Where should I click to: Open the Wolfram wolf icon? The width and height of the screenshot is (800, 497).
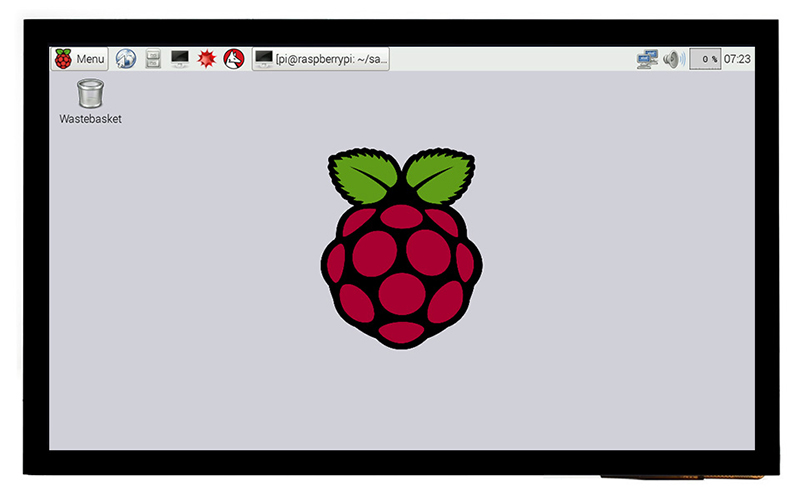(234, 59)
